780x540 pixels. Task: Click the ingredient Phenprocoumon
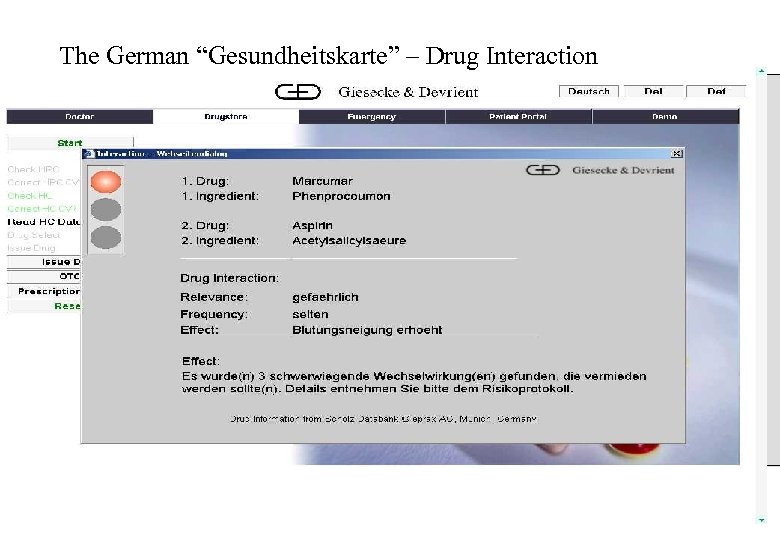tap(341, 196)
